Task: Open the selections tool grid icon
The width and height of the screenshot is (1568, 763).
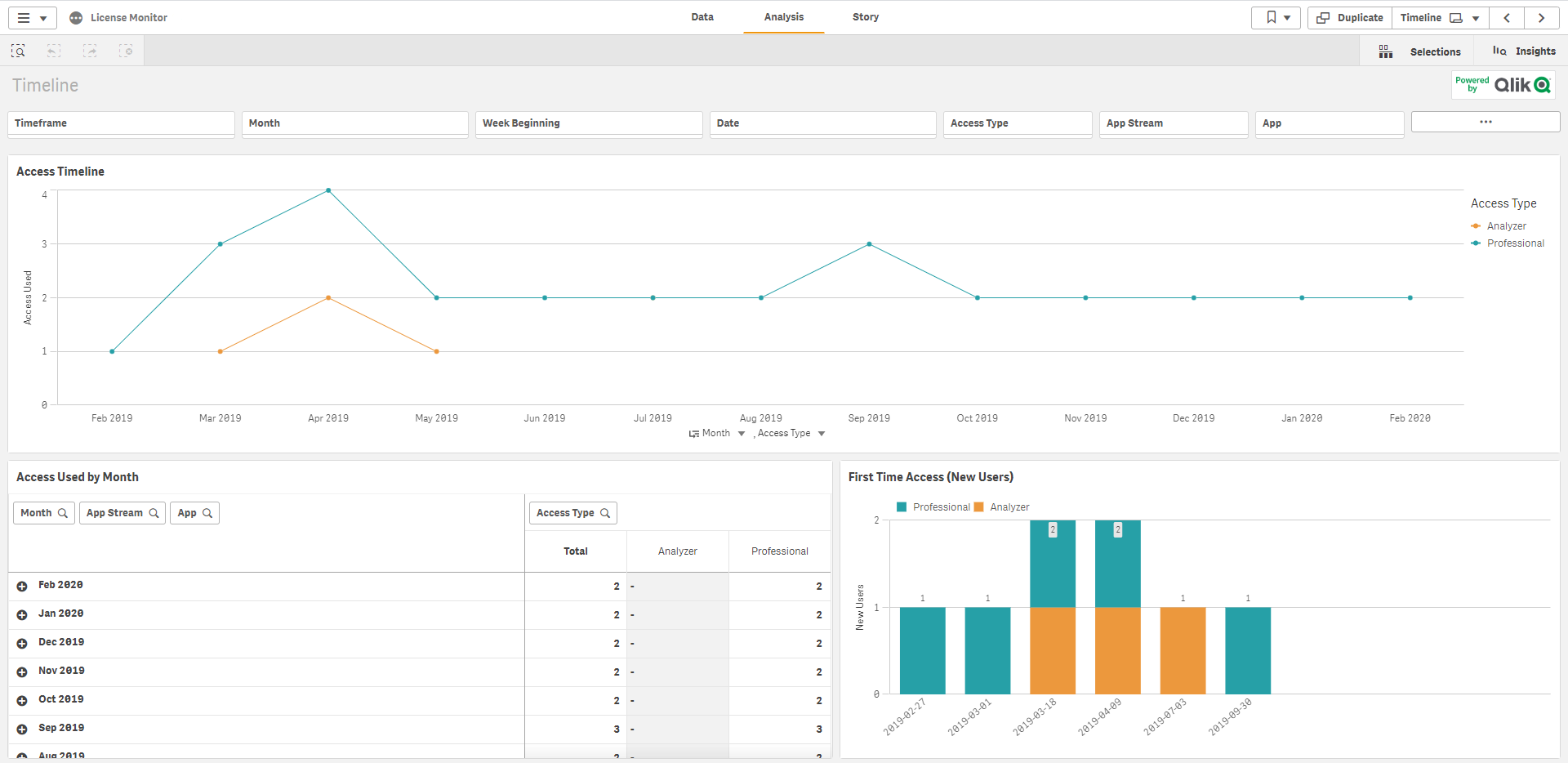Action: pos(1386,51)
